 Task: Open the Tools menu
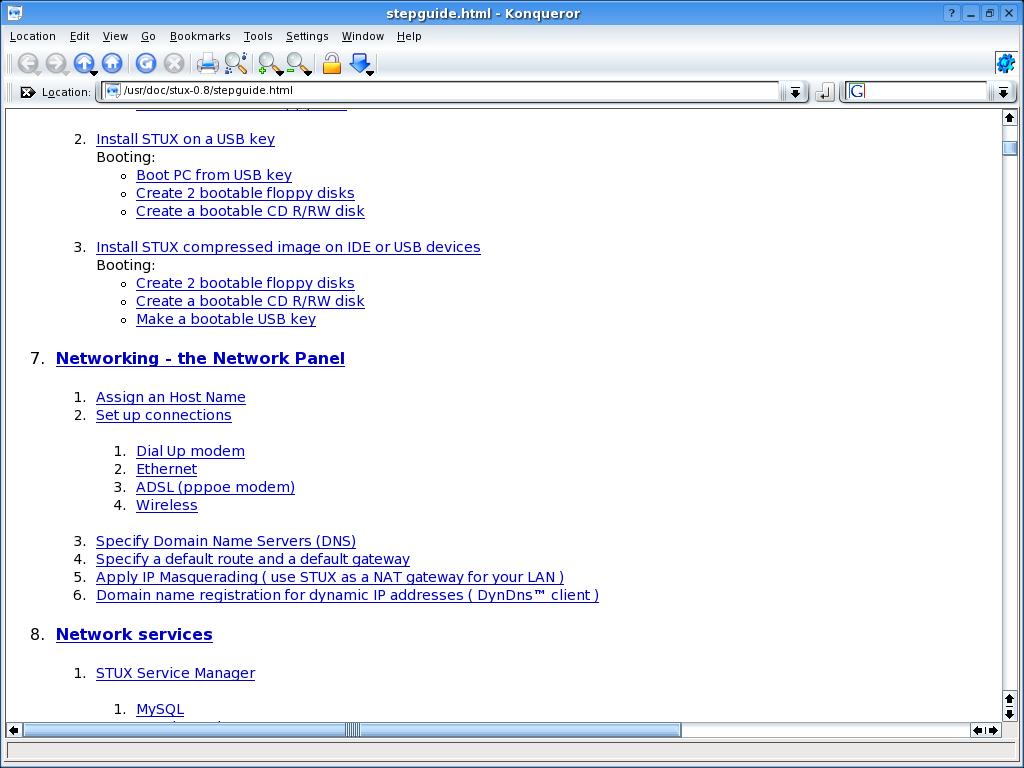(258, 37)
